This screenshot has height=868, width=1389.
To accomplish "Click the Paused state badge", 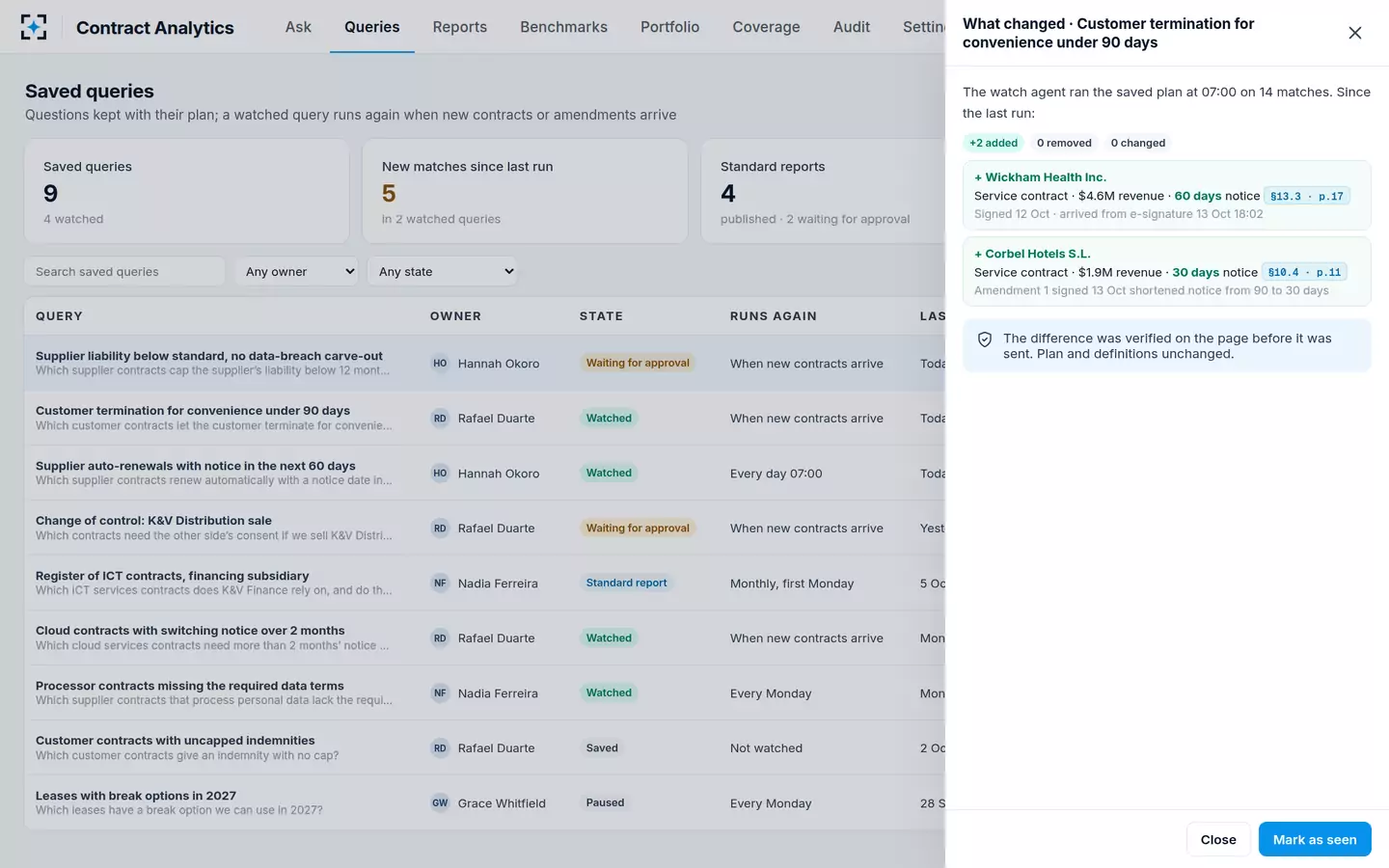I will (x=606, y=803).
